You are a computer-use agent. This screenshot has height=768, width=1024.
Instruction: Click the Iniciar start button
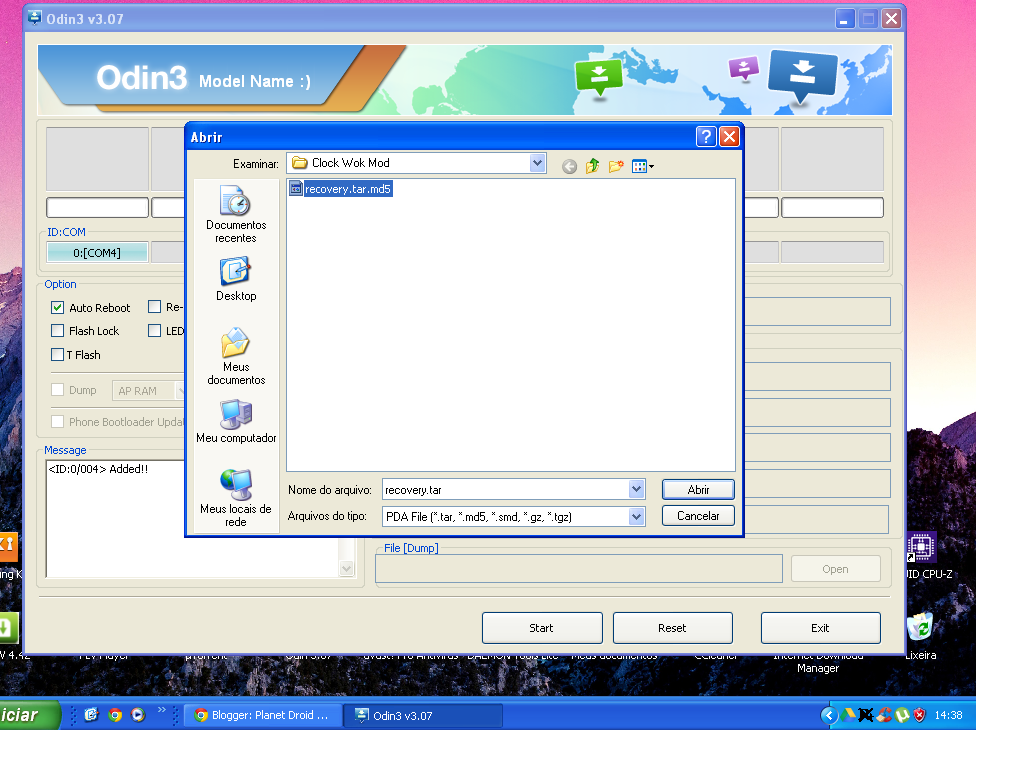point(29,715)
